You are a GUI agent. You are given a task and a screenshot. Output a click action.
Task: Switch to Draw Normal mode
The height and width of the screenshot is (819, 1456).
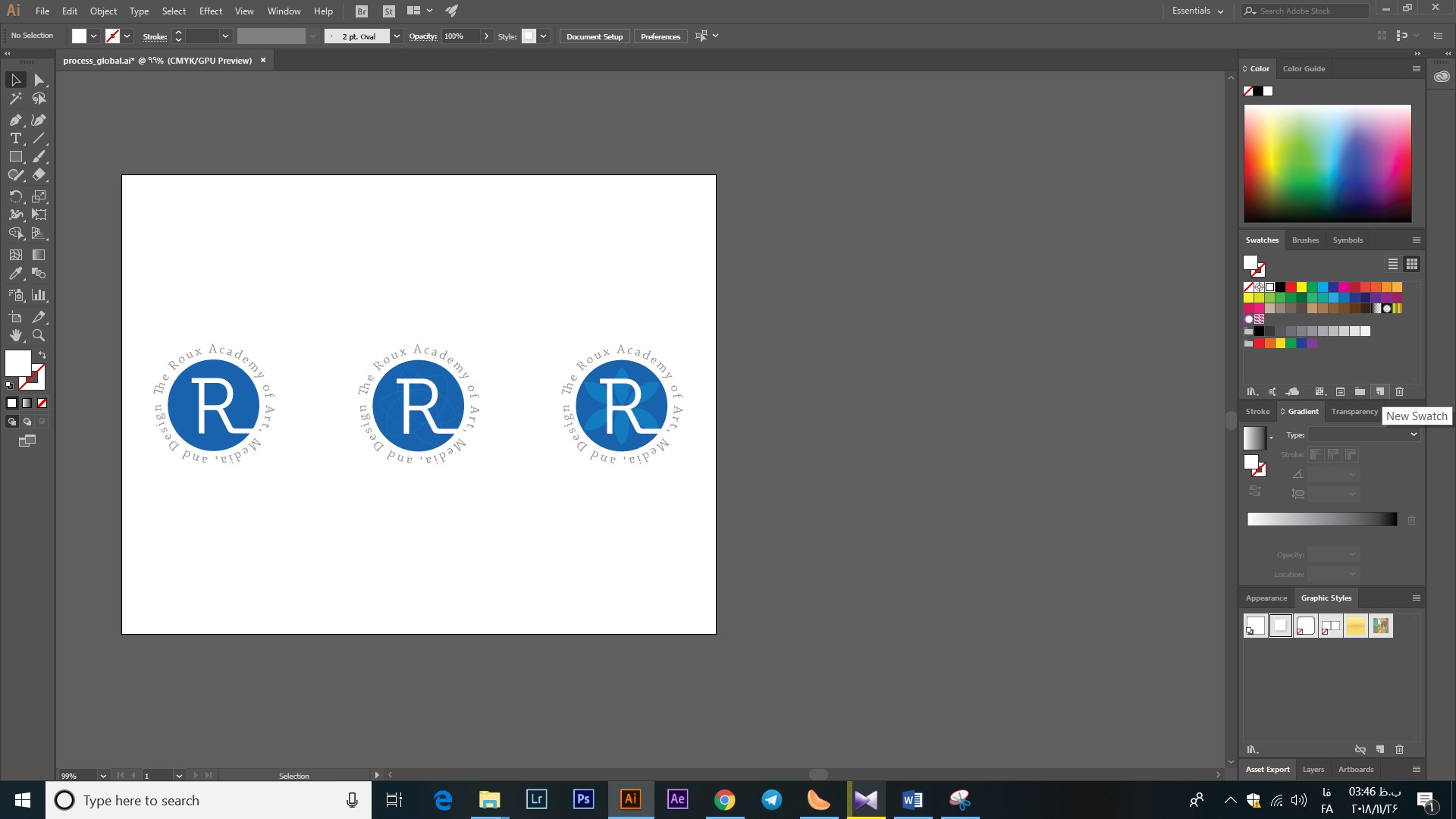(12, 422)
